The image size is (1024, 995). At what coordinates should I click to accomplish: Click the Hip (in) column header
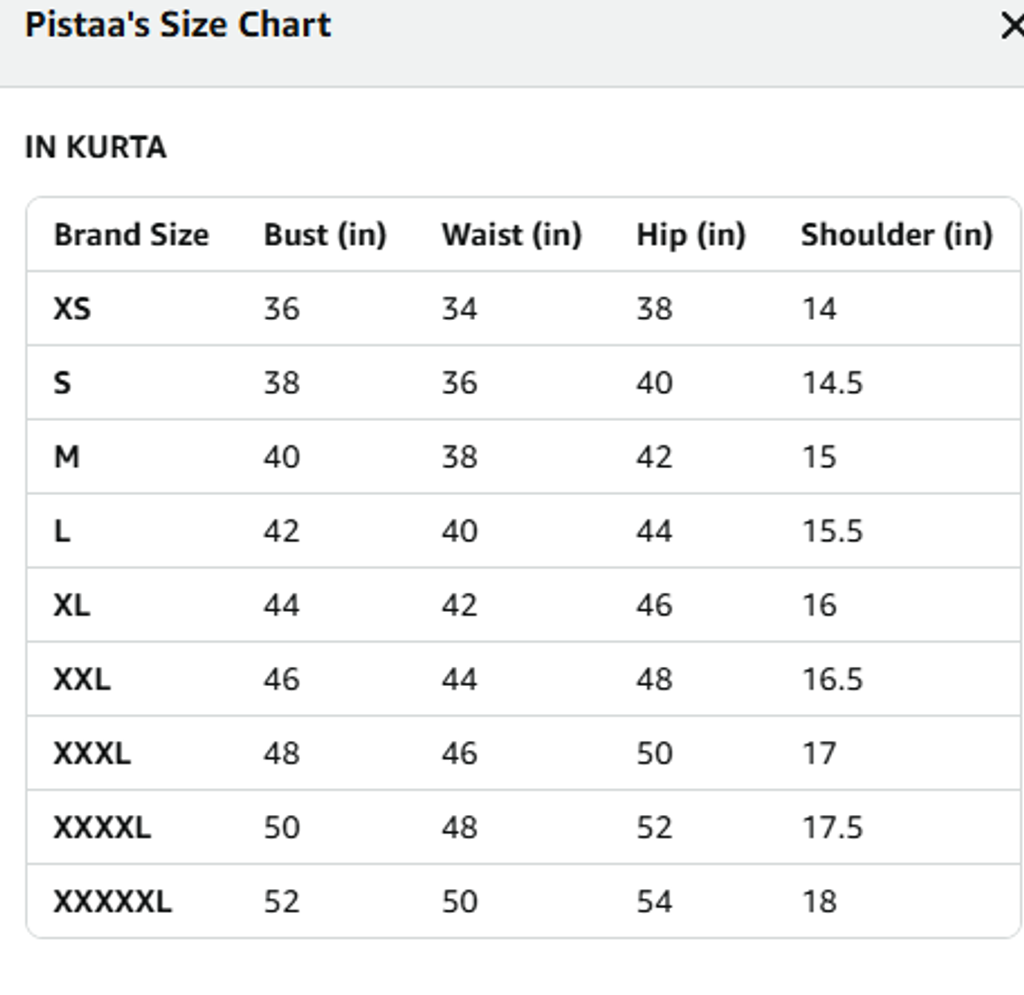[691, 235]
